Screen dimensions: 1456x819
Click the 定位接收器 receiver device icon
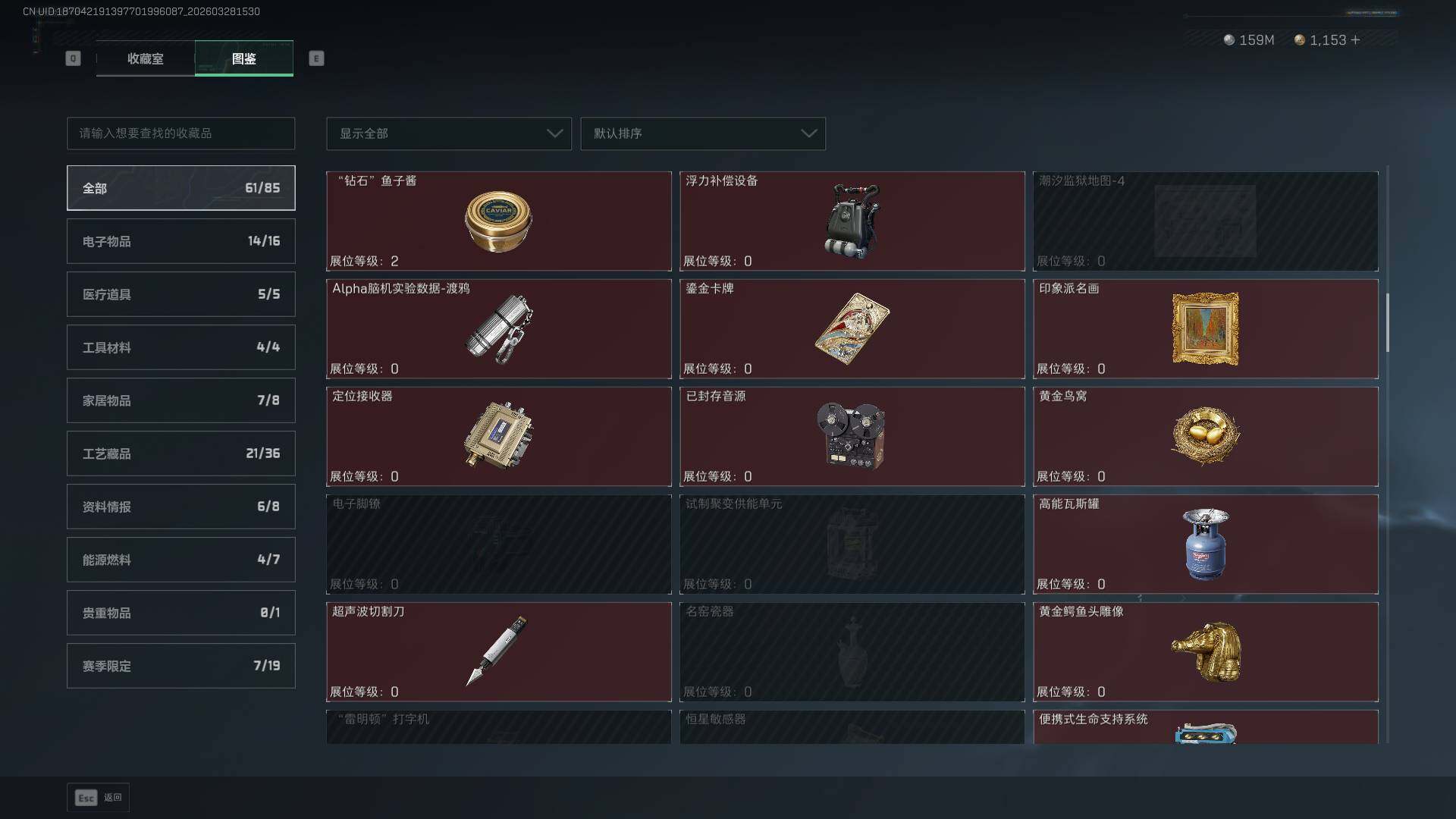click(x=498, y=436)
